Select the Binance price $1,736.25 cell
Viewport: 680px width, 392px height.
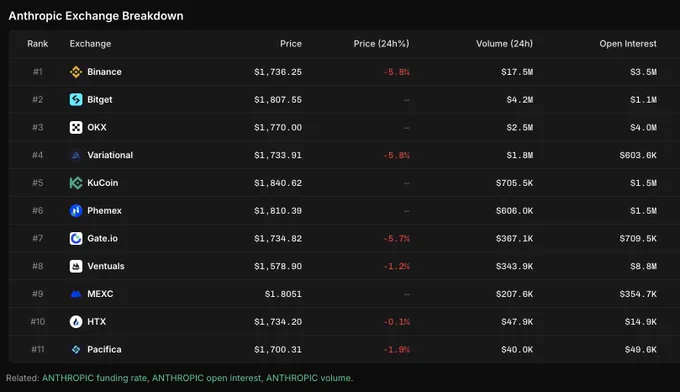(x=278, y=72)
